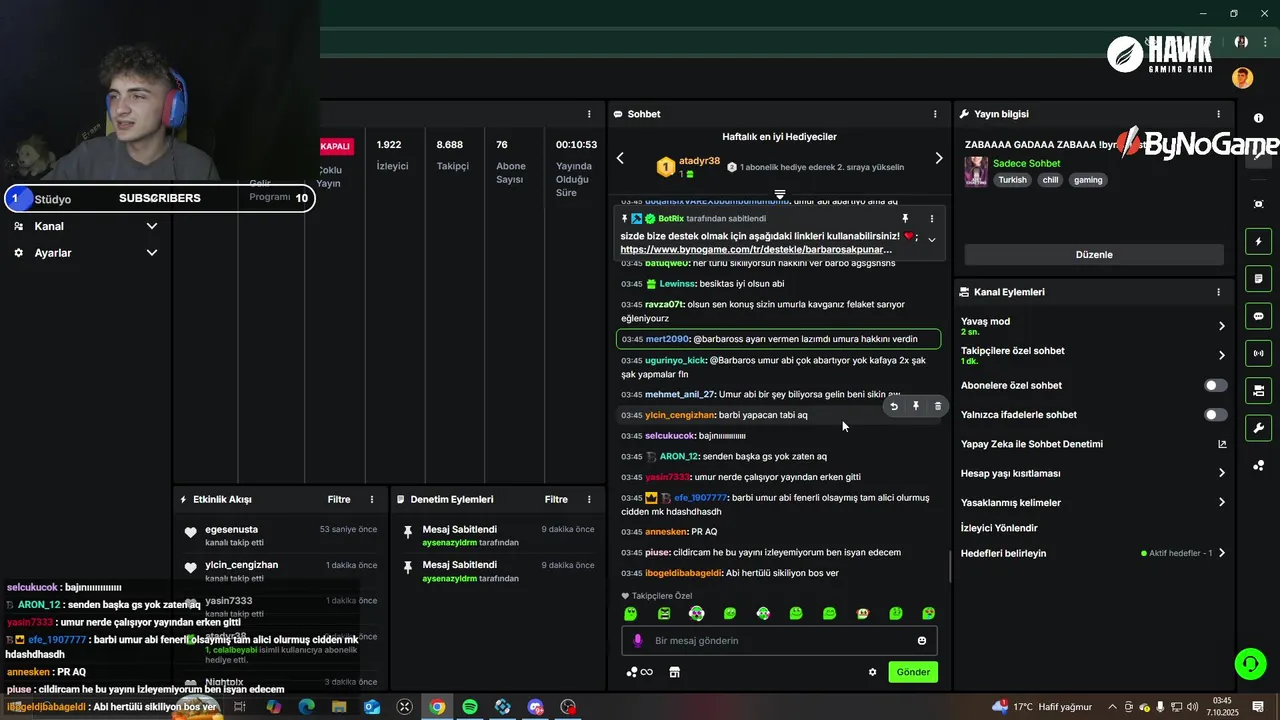Click the info icon in right sidebar
Viewport: 1280px width, 720px height.
[x=1259, y=118]
